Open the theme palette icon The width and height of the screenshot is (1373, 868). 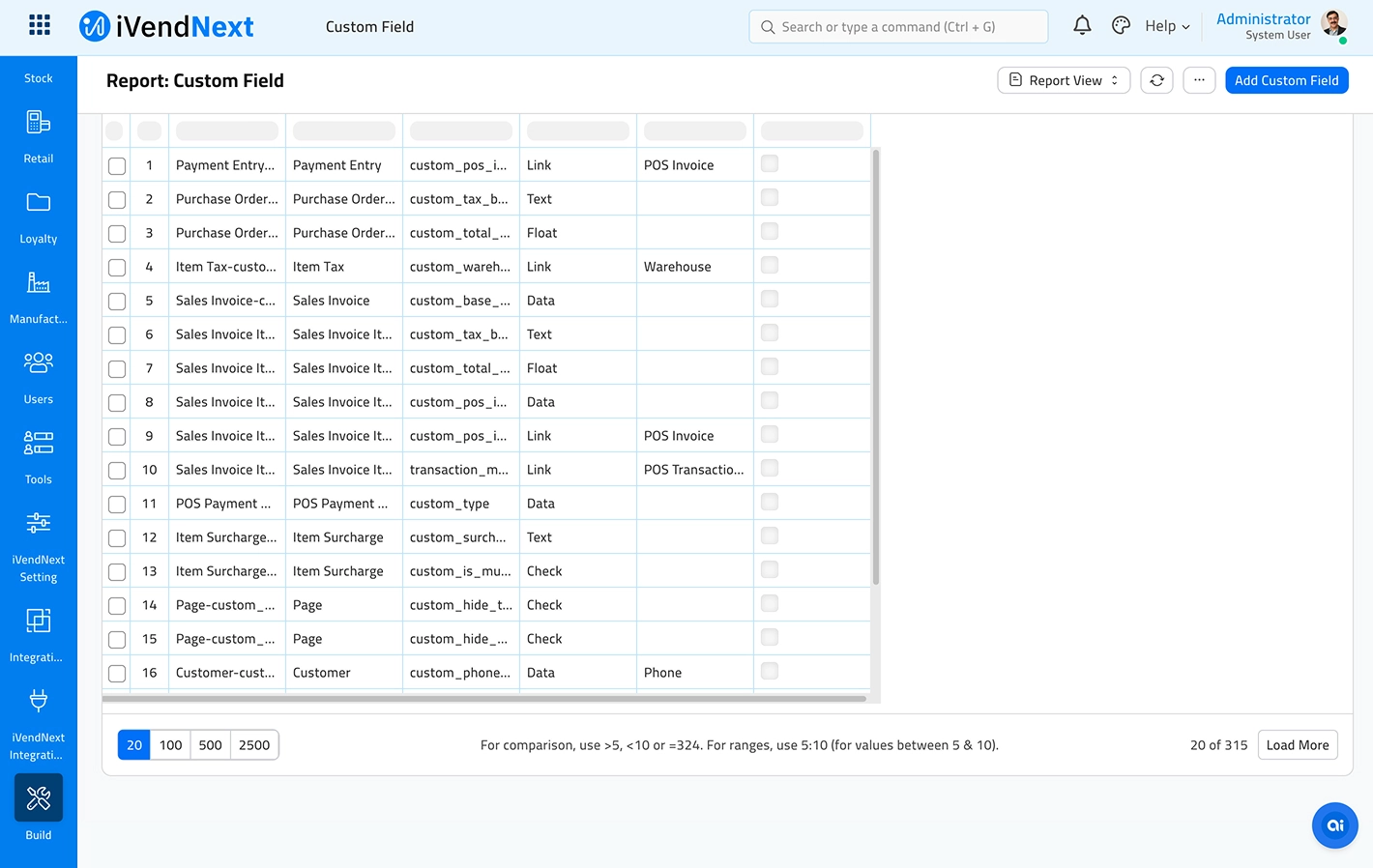1121,26
